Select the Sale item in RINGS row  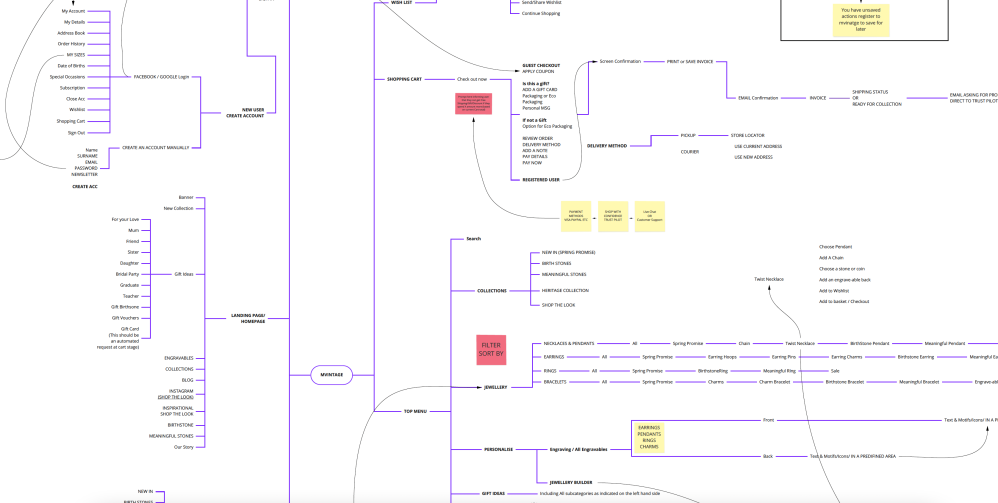pos(834,371)
